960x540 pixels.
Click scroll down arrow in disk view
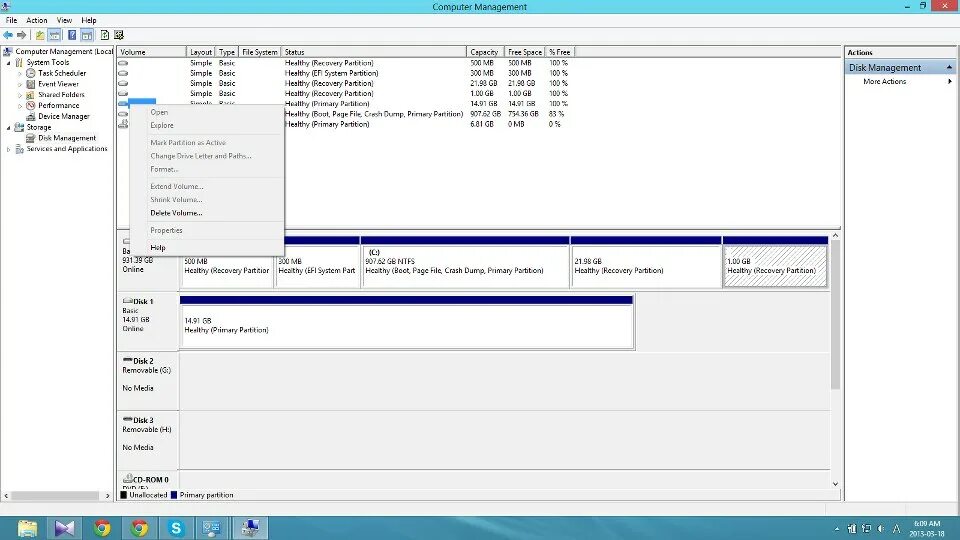(x=835, y=484)
